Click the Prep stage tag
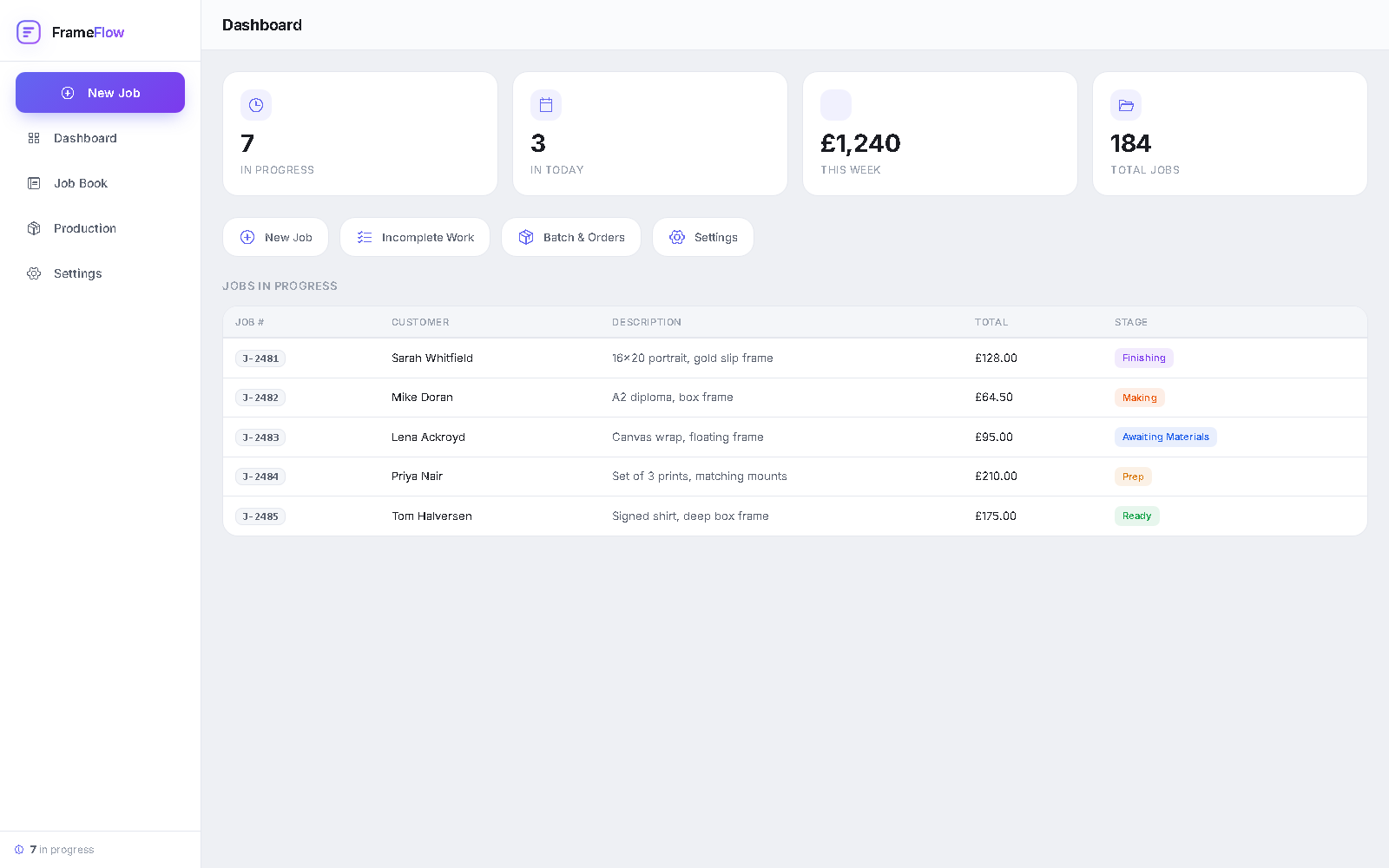The image size is (1389, 868). [x=1133, y=477]
